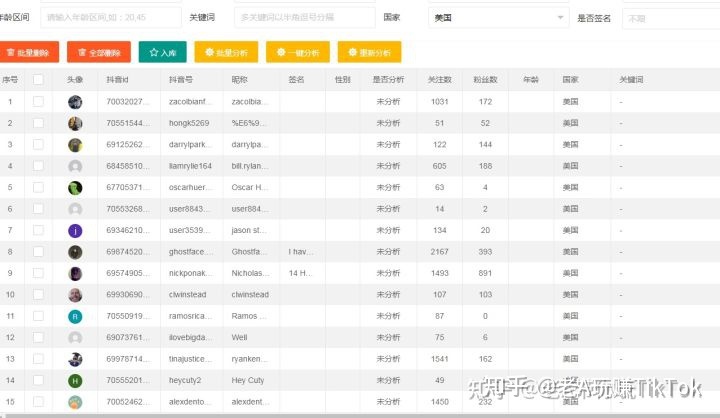The height and width of the screenshot is (418, 720).
Task: Toggle the select-all checkbox in header
Action: [38, 79]
